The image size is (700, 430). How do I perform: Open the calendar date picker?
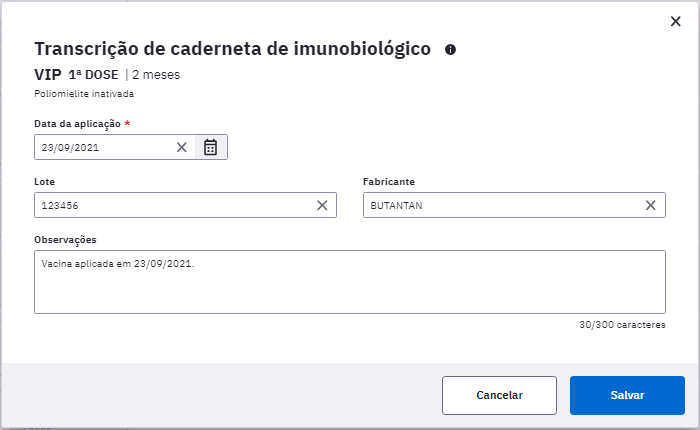pos(210,147)
